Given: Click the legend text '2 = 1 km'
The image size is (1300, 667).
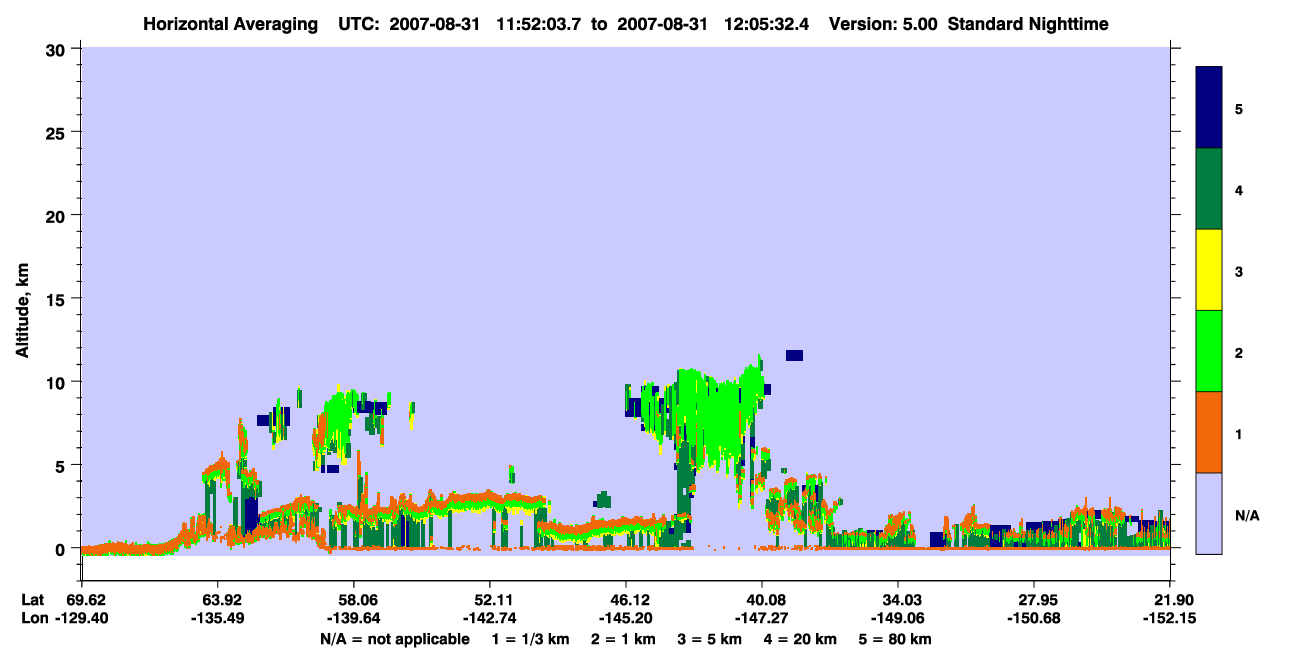Looking at the screenshot, I should click(625, 639).
